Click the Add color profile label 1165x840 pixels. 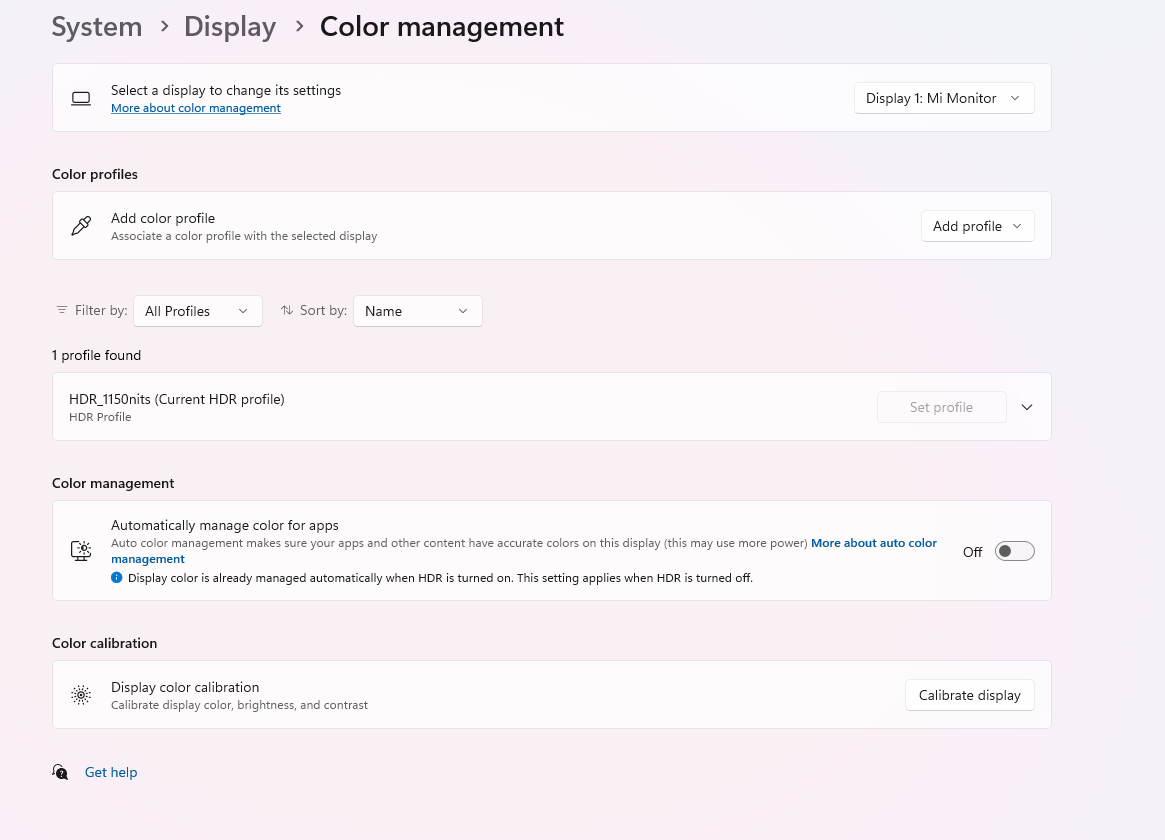(163, 218)
